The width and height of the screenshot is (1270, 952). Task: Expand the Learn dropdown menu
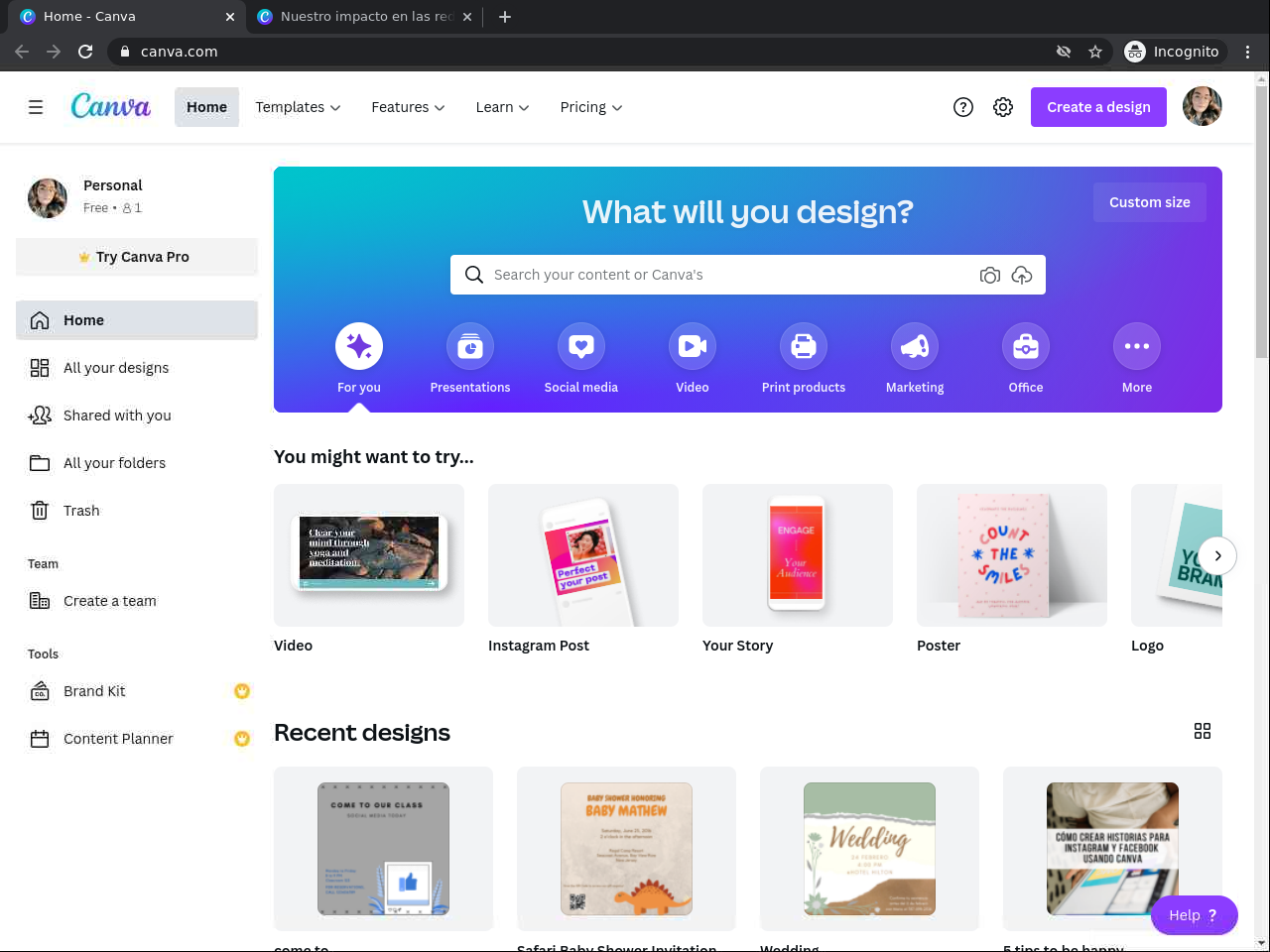(x=502, y=107)
